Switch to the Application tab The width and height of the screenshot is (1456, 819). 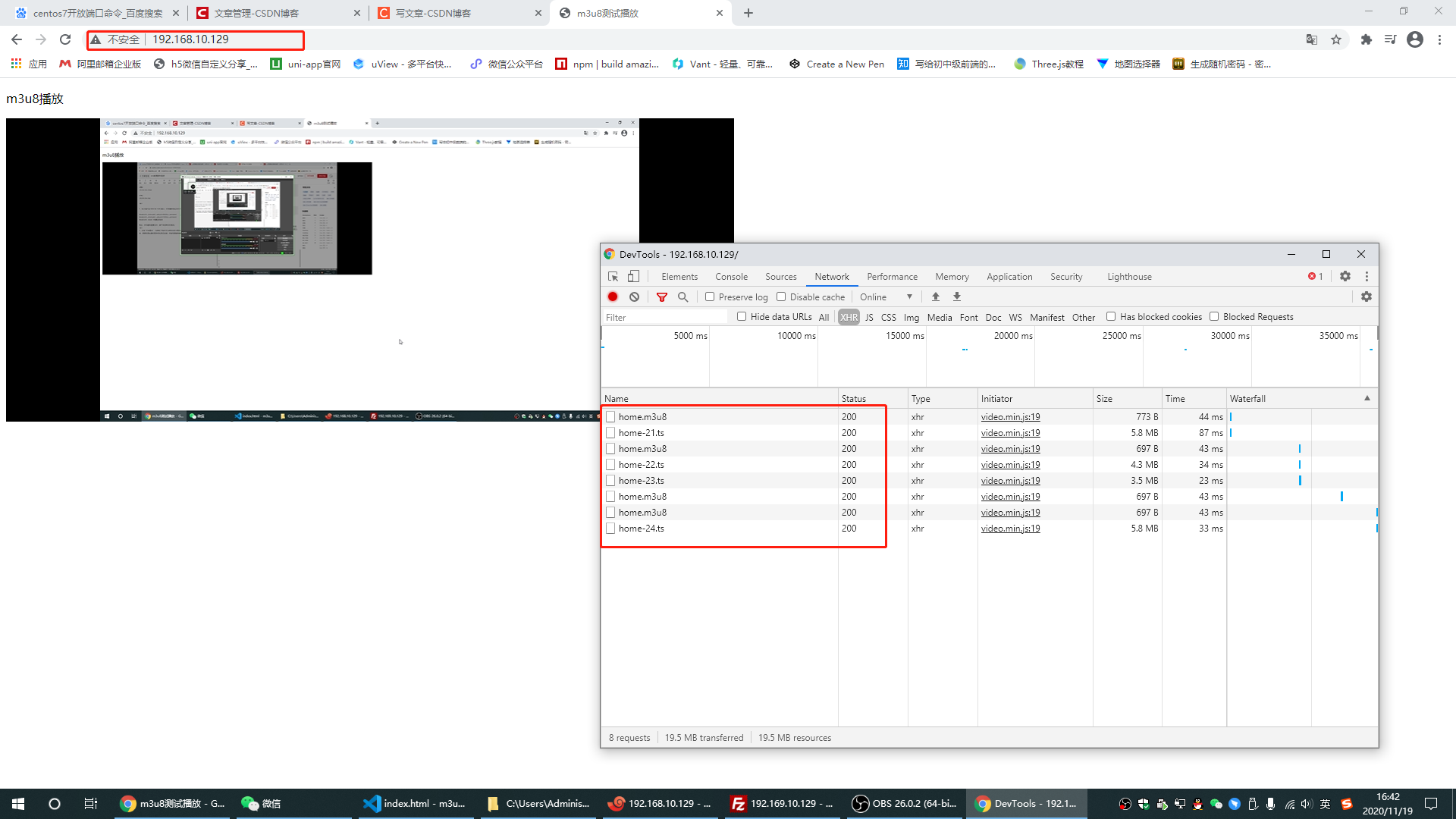(1009, 276)
